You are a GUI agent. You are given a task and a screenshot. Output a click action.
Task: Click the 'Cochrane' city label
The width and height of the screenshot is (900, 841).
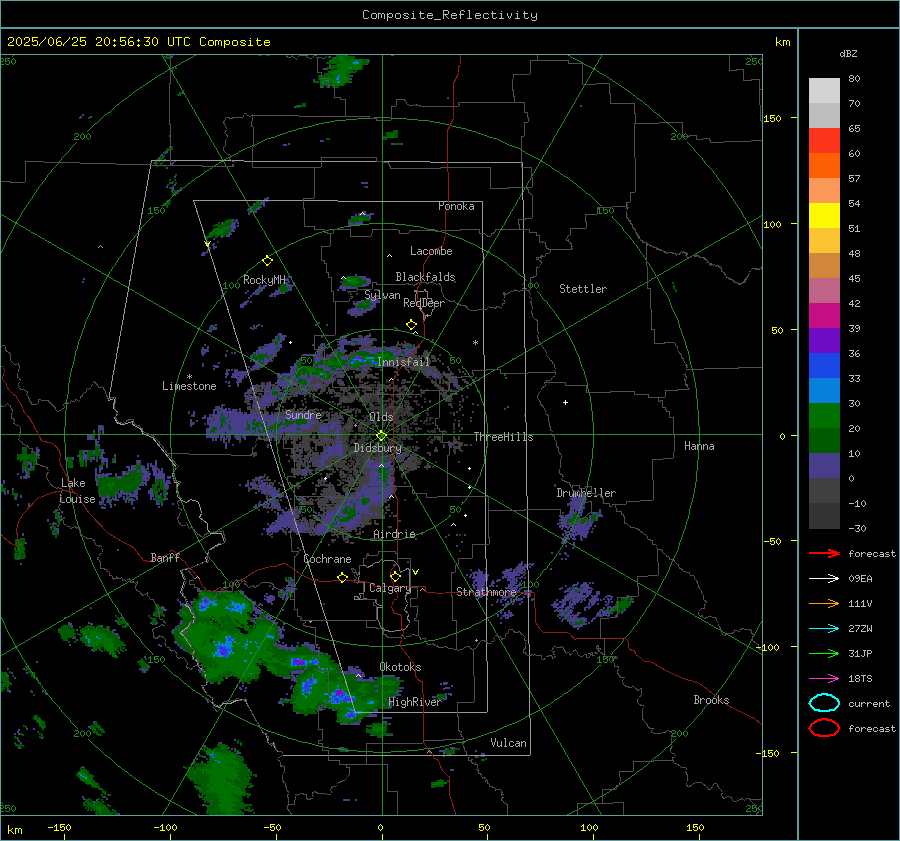click(x=327, y=559)
